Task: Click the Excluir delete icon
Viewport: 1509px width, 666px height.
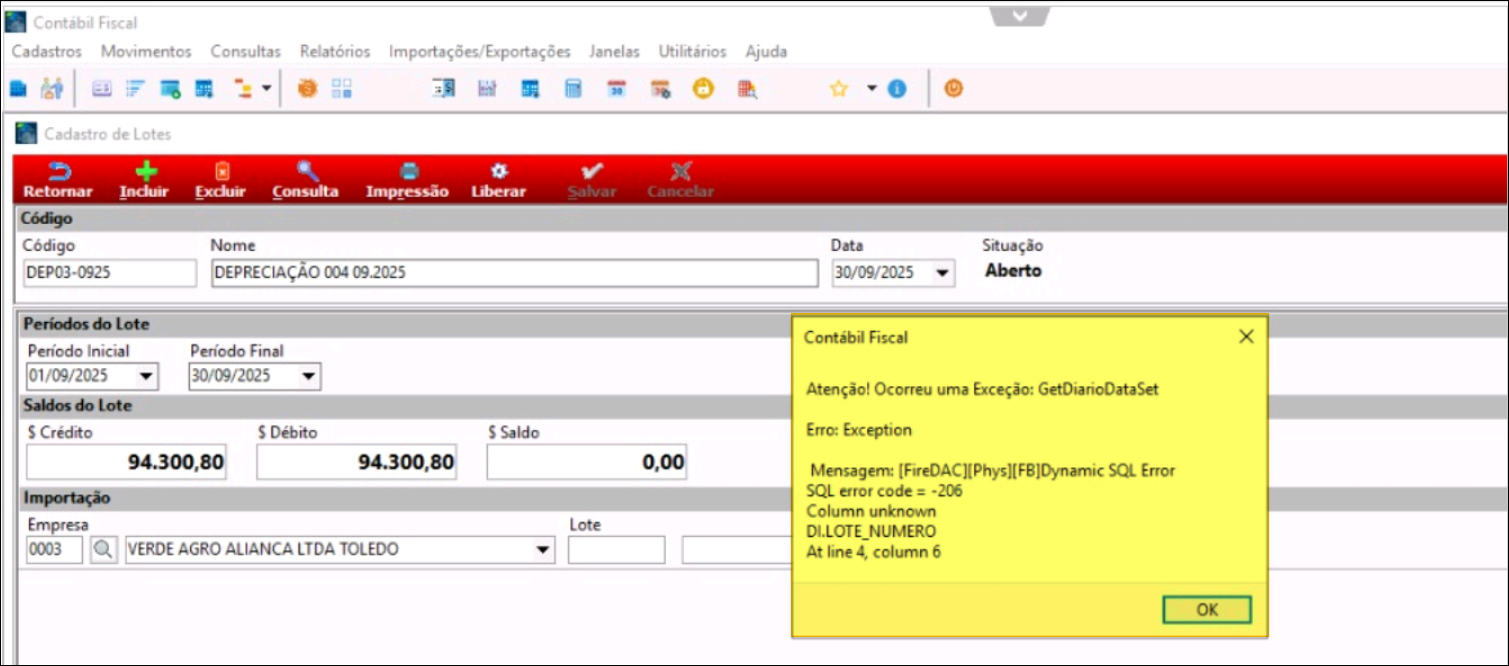Action: (220, 180)
